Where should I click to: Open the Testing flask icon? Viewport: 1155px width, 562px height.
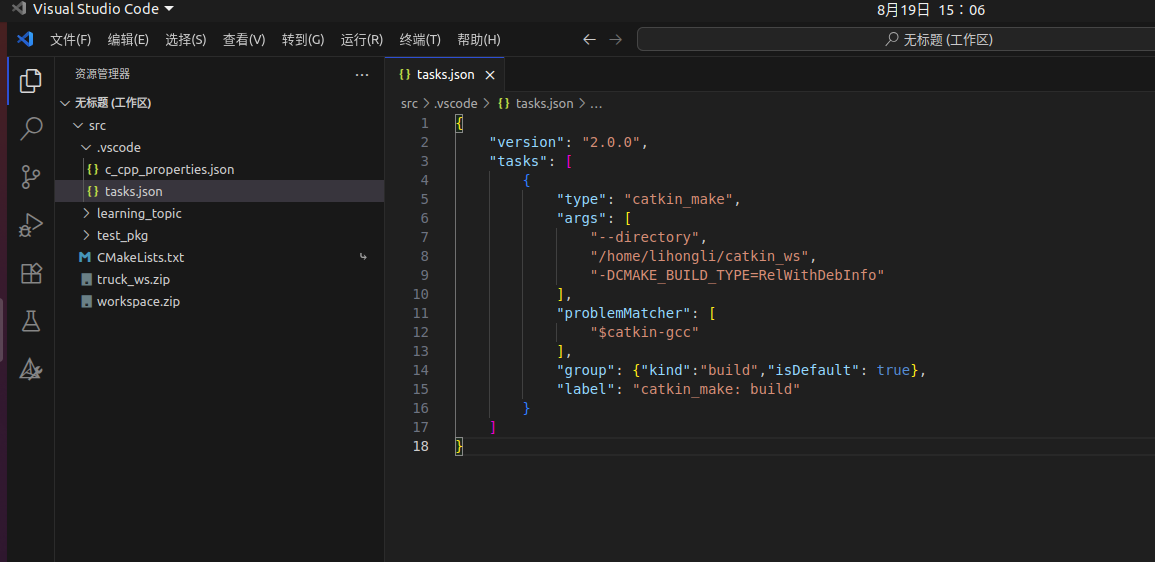click(x=30, y=321)
